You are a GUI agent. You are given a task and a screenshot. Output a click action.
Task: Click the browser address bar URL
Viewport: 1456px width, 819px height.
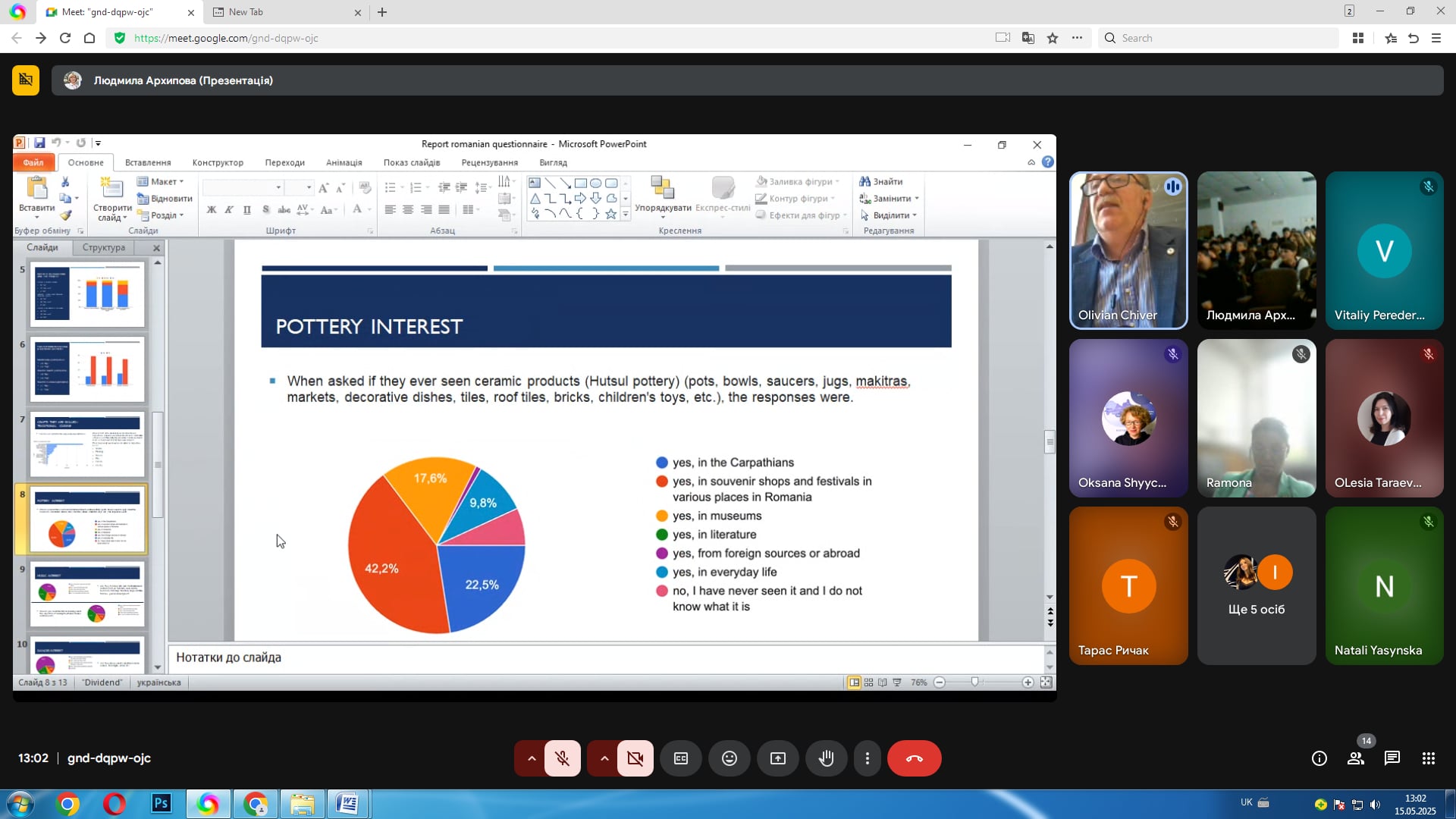(x=226, y=38)
